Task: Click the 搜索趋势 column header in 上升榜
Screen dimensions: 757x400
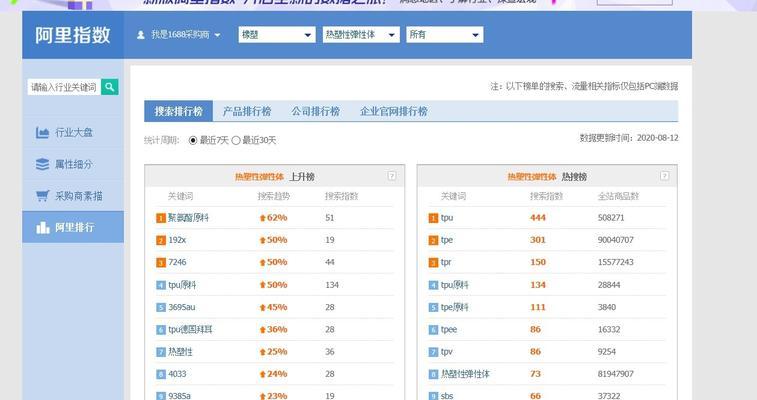Action: [274, 196]
